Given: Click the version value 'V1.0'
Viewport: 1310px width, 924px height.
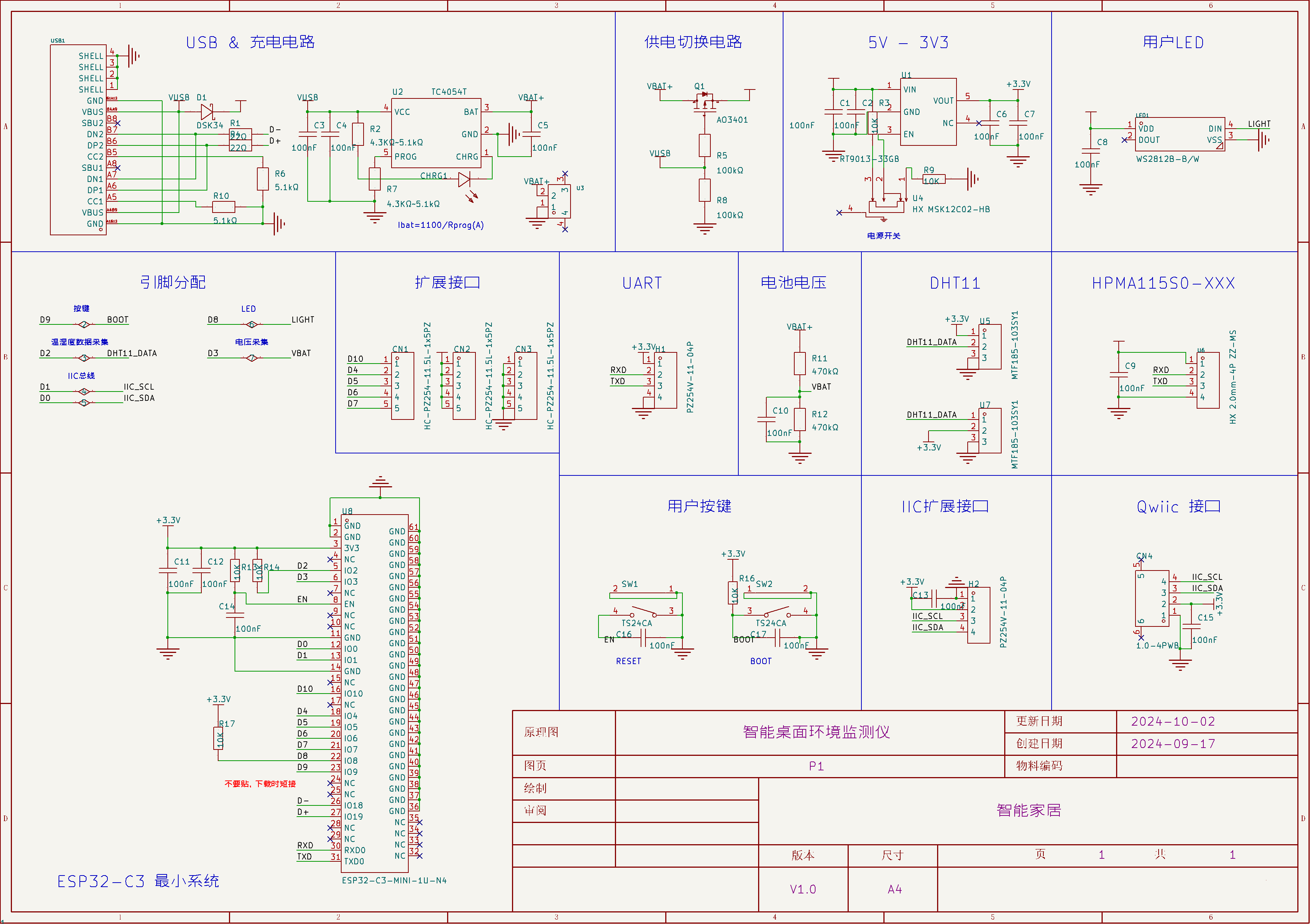Looking at the screenshot, I should [803, 889].
